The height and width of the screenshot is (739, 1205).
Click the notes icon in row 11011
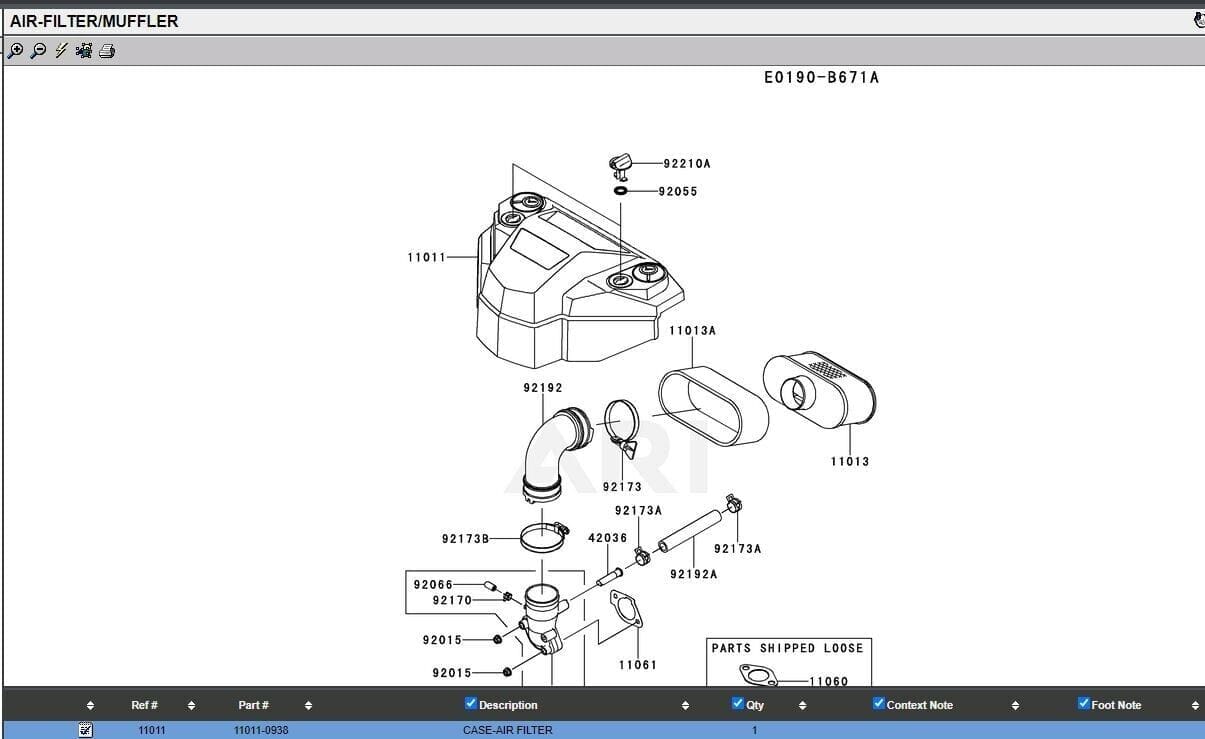click(x=85, y=730)
